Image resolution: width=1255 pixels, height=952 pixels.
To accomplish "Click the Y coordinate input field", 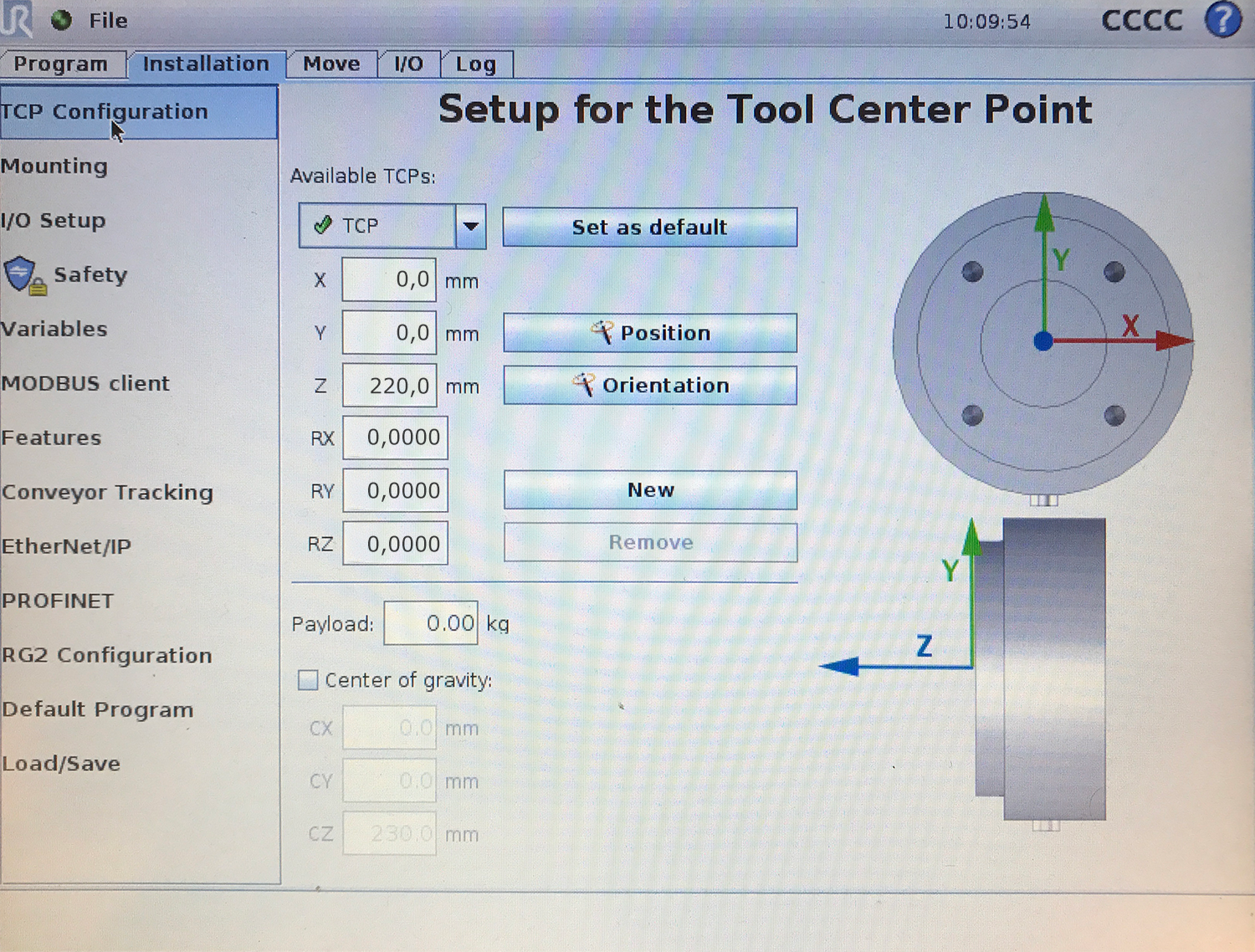I will click(x=389, y=333).
